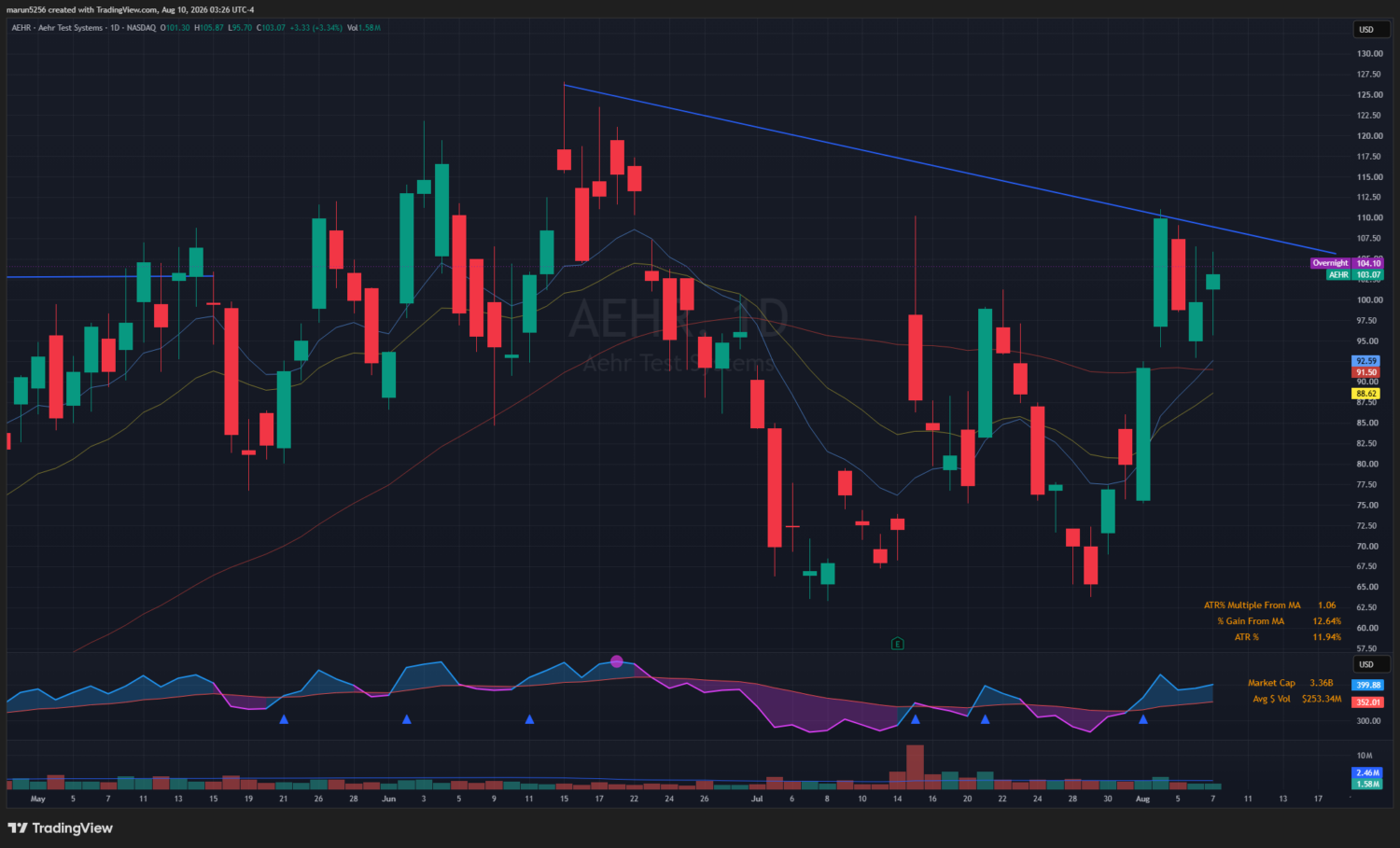Click the 'Jul' month label on time axis
The height and width of the screenshot is (848, 1400).
pos(757,799)
